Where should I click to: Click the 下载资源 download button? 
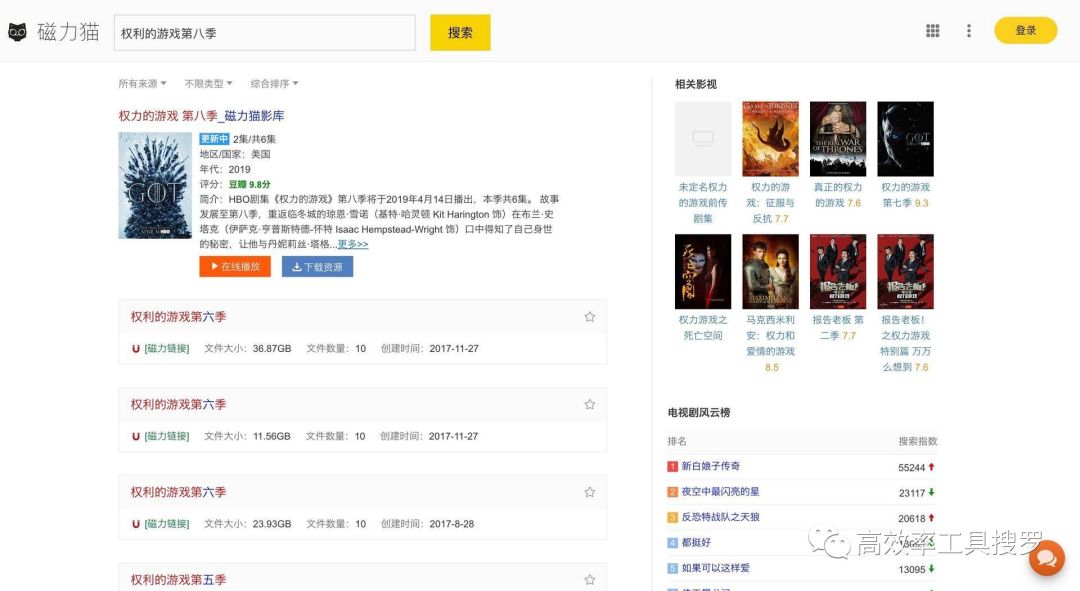point(318,267)
